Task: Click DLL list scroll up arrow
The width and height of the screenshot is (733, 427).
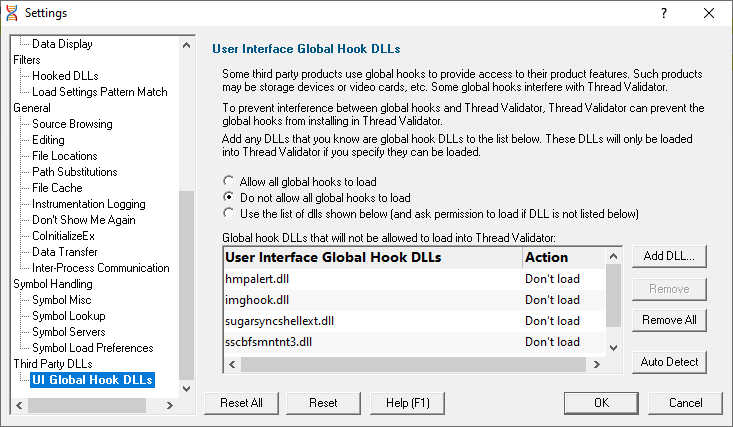Action: tap(613, 256)
